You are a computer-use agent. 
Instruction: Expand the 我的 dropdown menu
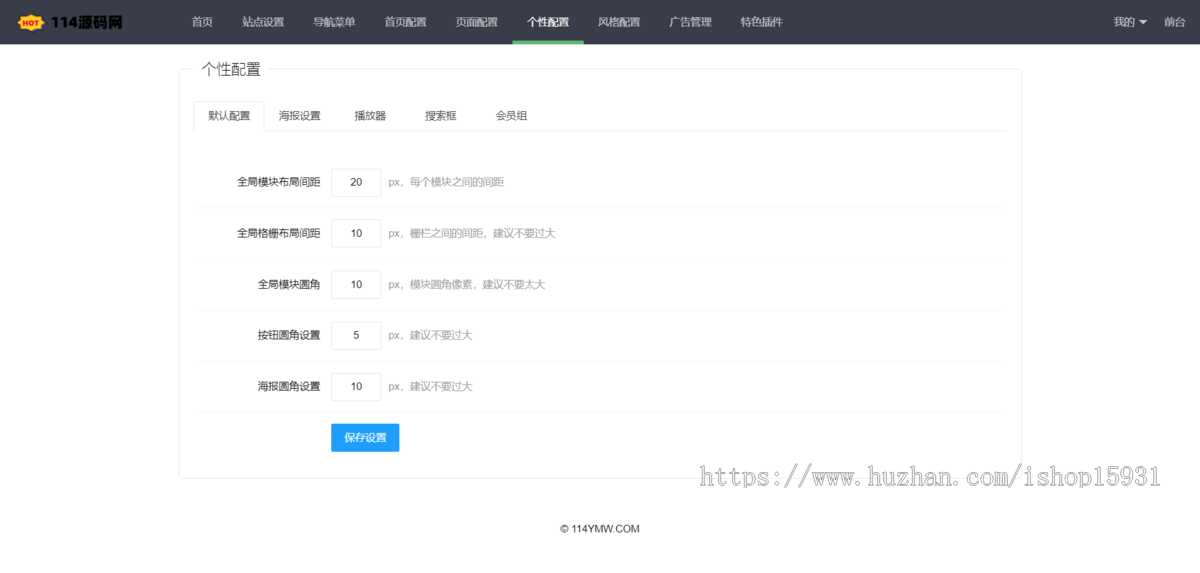click(x=1130, y=22)
